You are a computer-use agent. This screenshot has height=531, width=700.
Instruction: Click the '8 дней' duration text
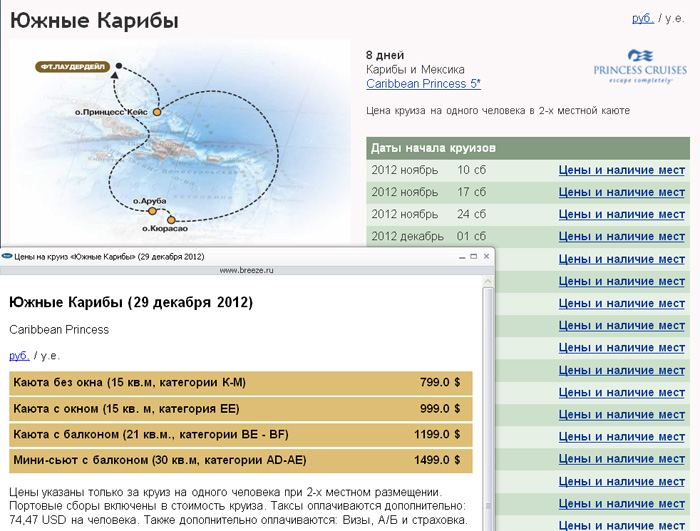coord(385,55)
